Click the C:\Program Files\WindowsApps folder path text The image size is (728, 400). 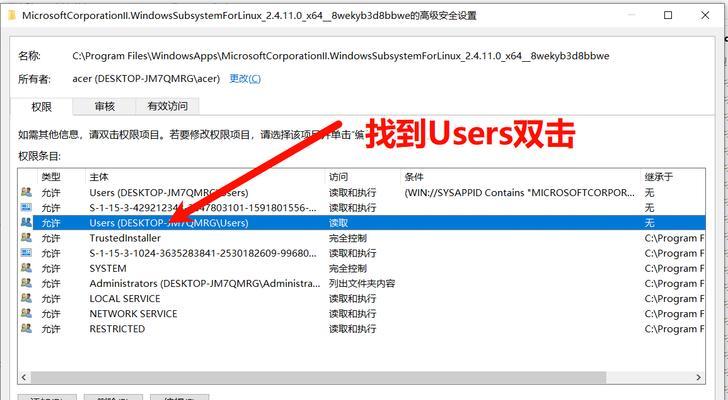[341, 56]
